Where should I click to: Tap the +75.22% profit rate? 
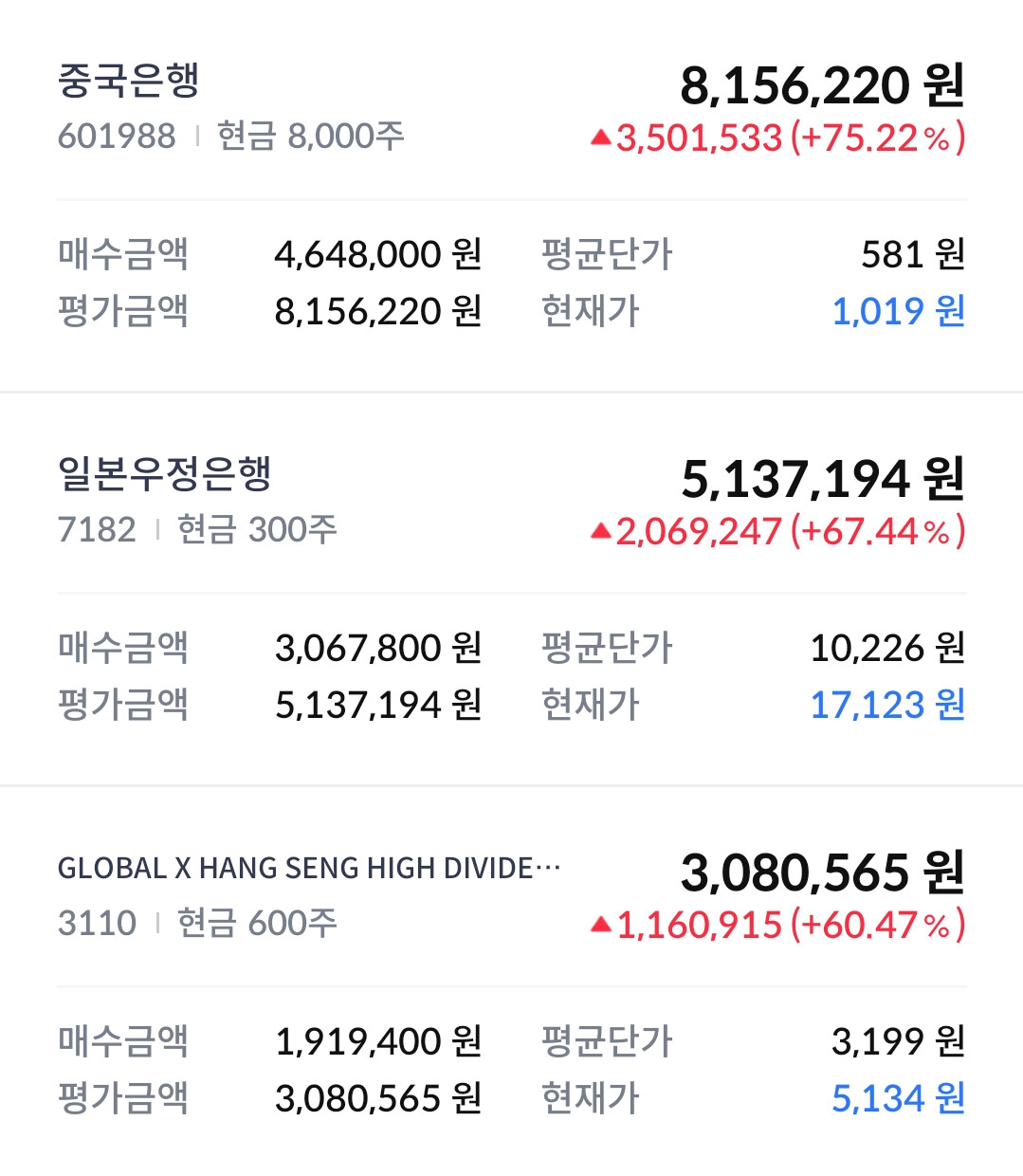click(877, 138)
